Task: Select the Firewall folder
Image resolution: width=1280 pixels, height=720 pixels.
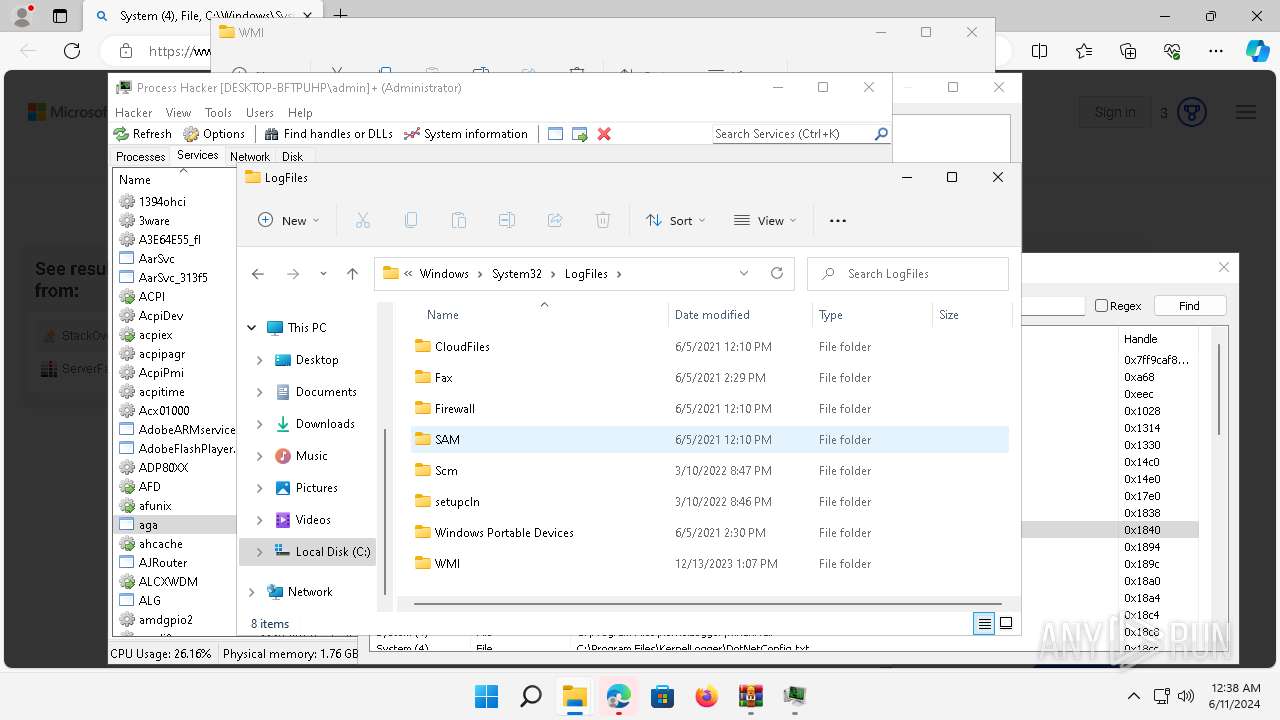Action: (710, 409)
